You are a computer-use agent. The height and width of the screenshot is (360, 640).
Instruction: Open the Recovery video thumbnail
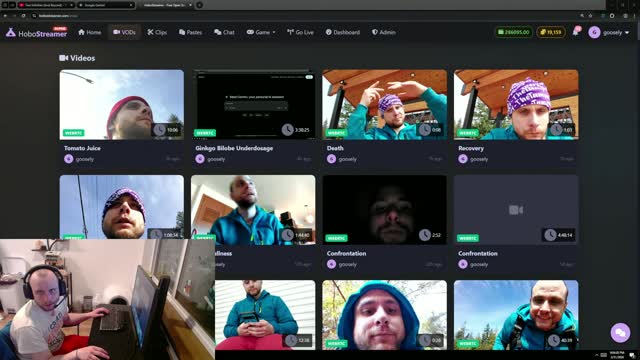[x=516, y=104]
